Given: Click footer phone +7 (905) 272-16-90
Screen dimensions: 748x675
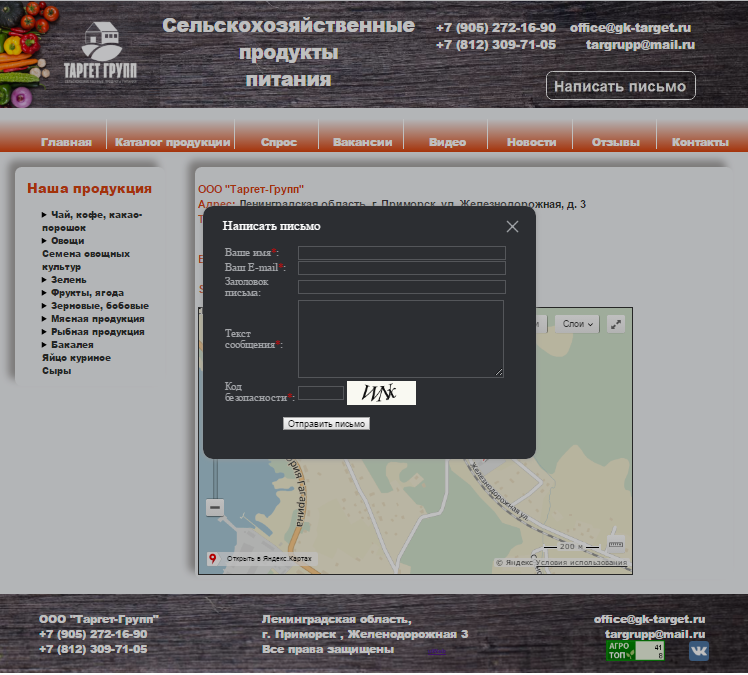Looking at the screenshot, I should [94, 634].
